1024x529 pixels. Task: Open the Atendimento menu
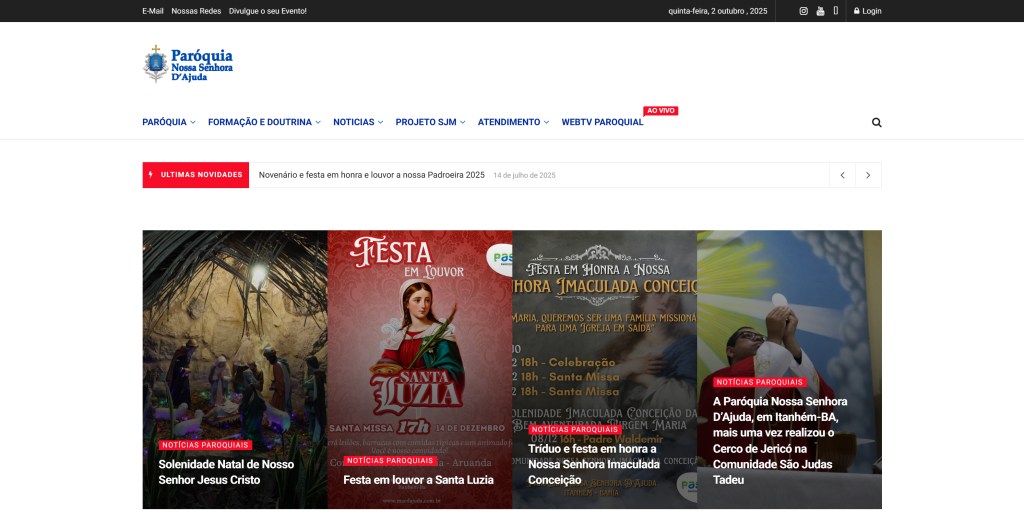[x=513, y=122]
